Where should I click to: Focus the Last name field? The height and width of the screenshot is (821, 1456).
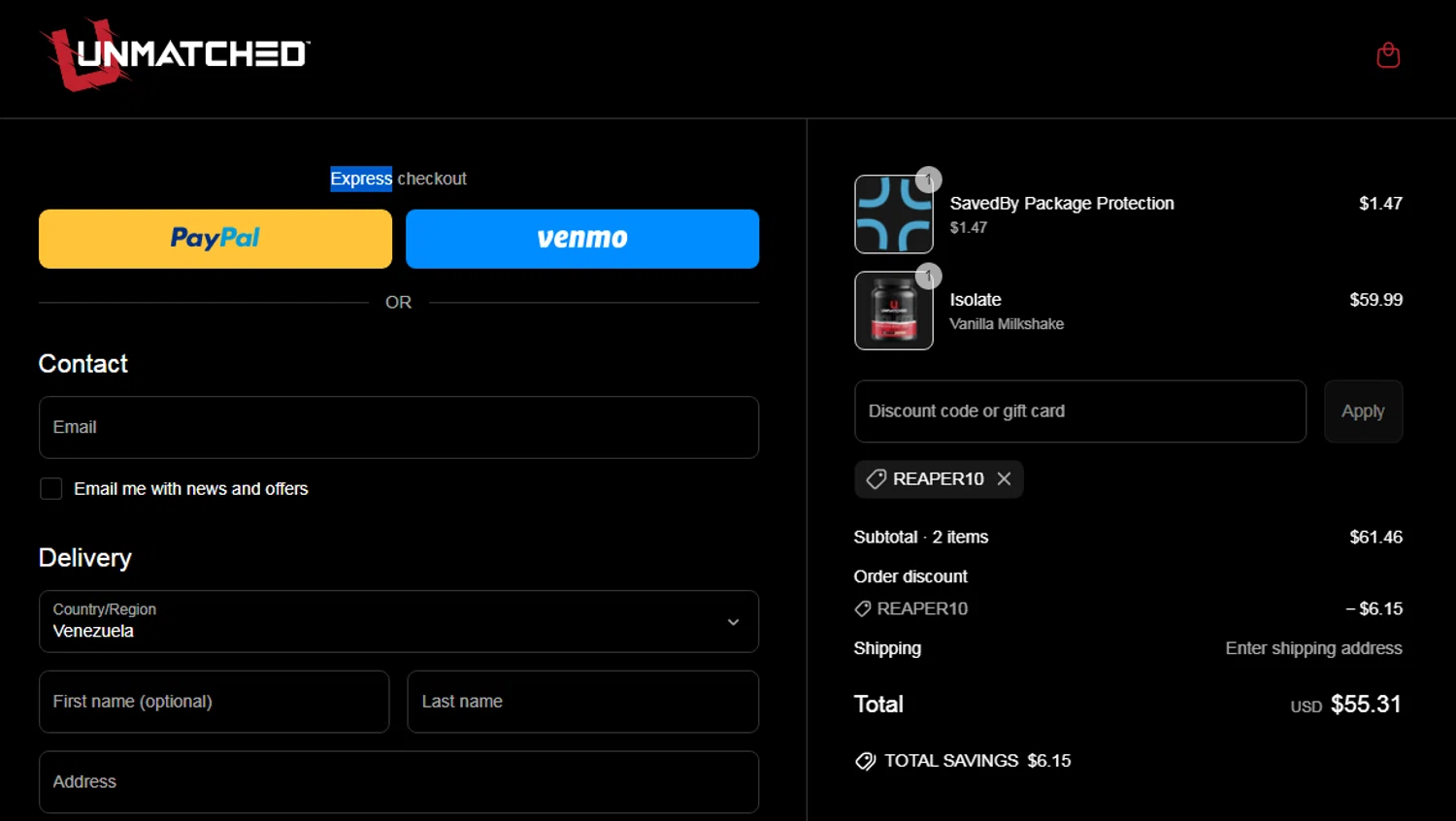coord(582,702)
